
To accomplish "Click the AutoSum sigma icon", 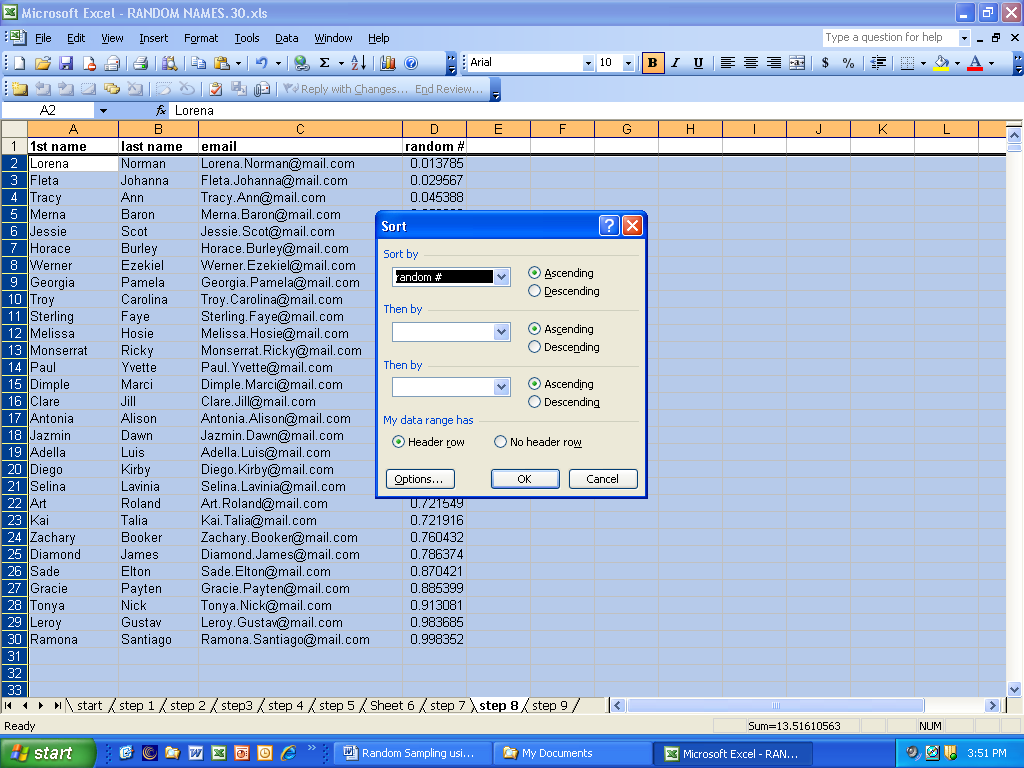I will [324, 63].
